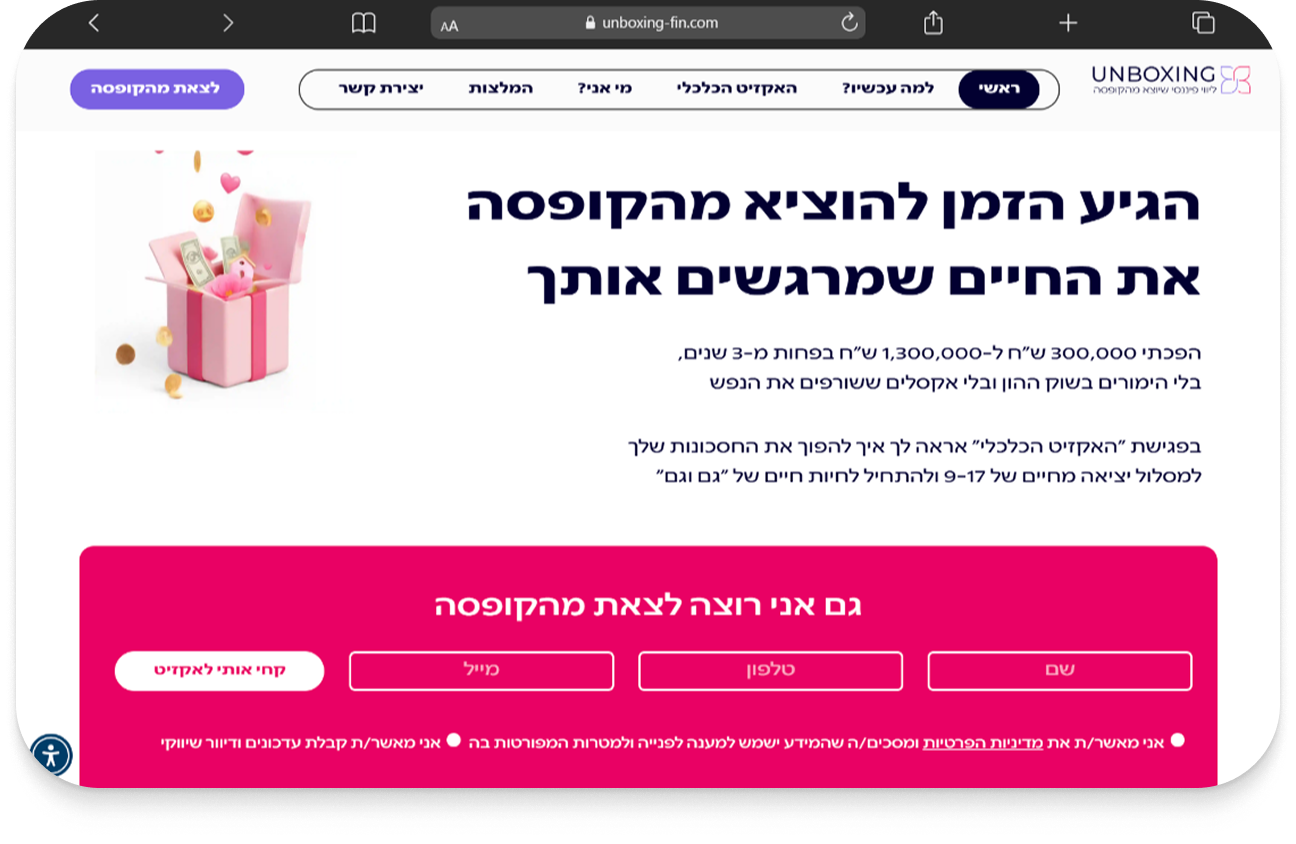Show all tabs with the tab overview icon
Image resolution: width=1296 pixels, height=844 pixels.
[1203, 22]
